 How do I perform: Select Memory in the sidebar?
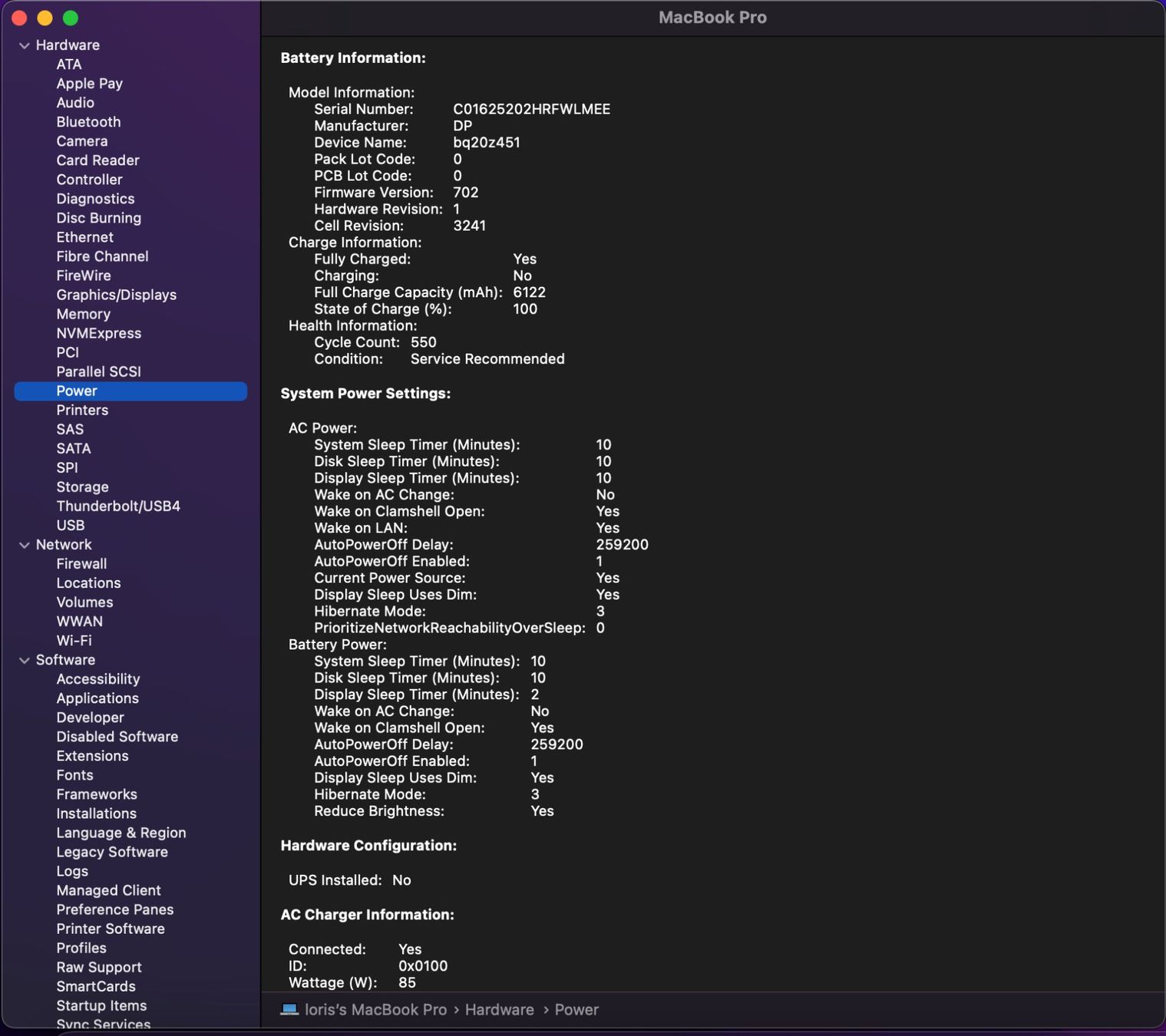tap(83, 314)
